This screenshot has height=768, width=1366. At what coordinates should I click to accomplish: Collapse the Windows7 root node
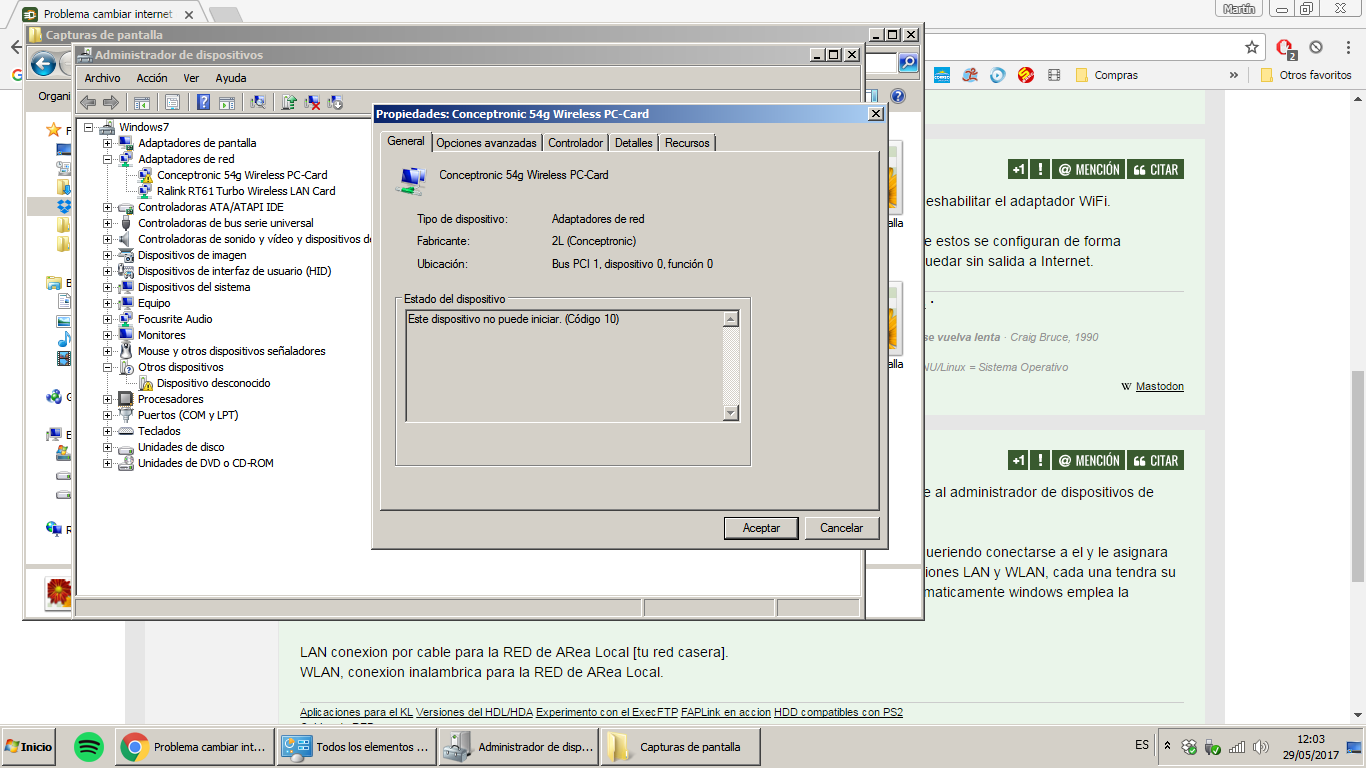89,127
